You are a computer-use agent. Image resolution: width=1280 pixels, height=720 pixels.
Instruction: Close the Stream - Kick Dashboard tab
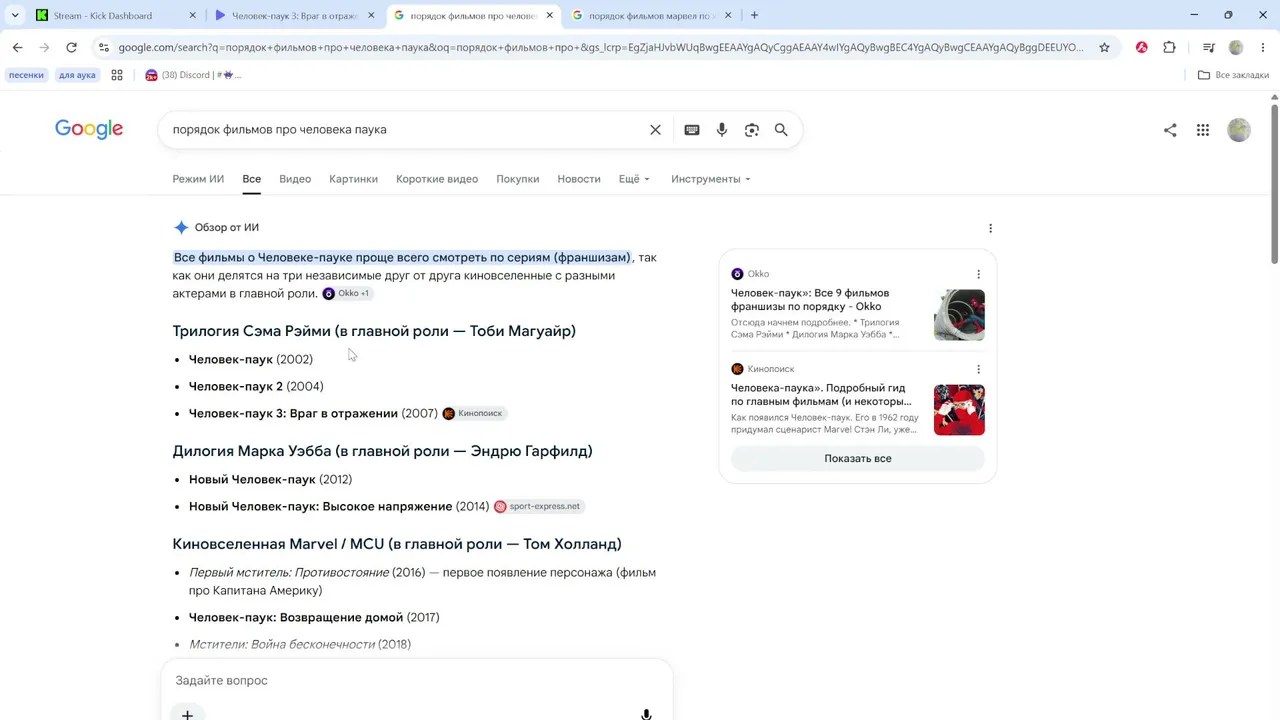(x=192, y=15)
